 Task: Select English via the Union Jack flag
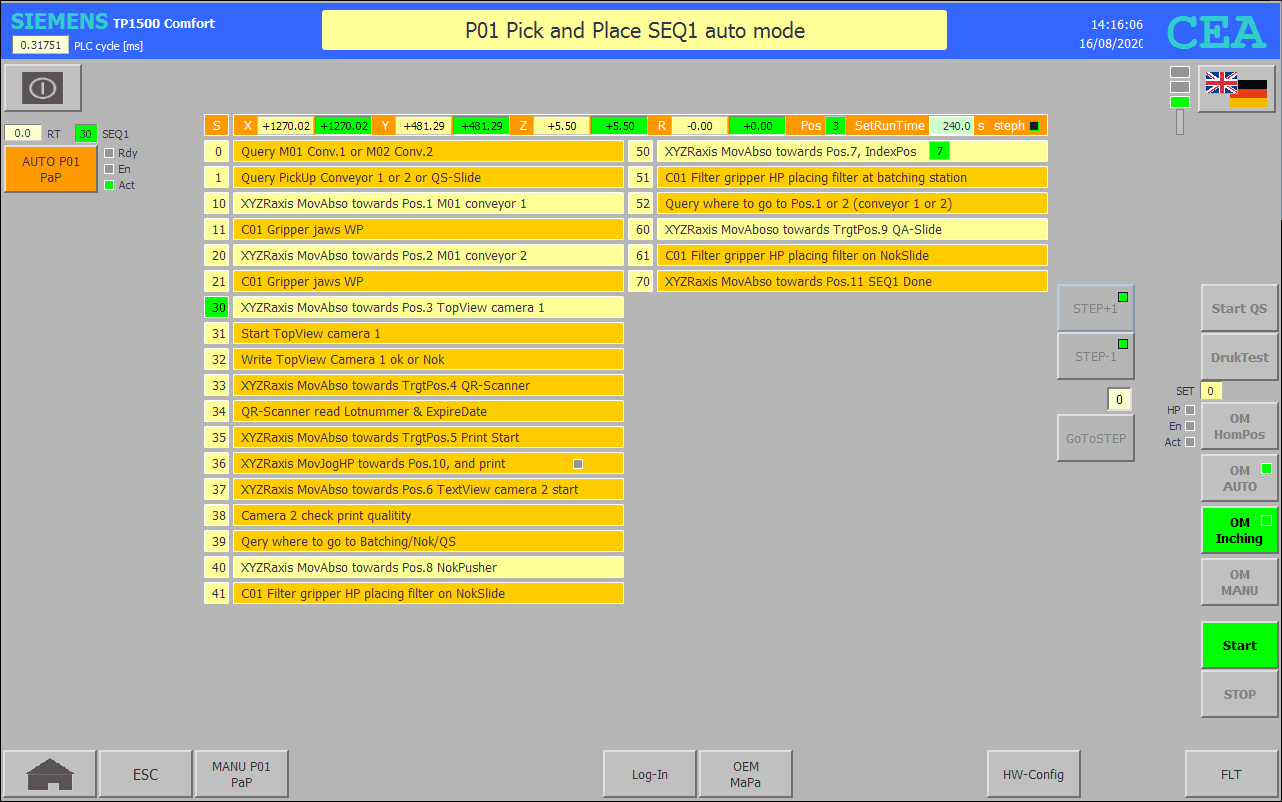point(1221,83)
